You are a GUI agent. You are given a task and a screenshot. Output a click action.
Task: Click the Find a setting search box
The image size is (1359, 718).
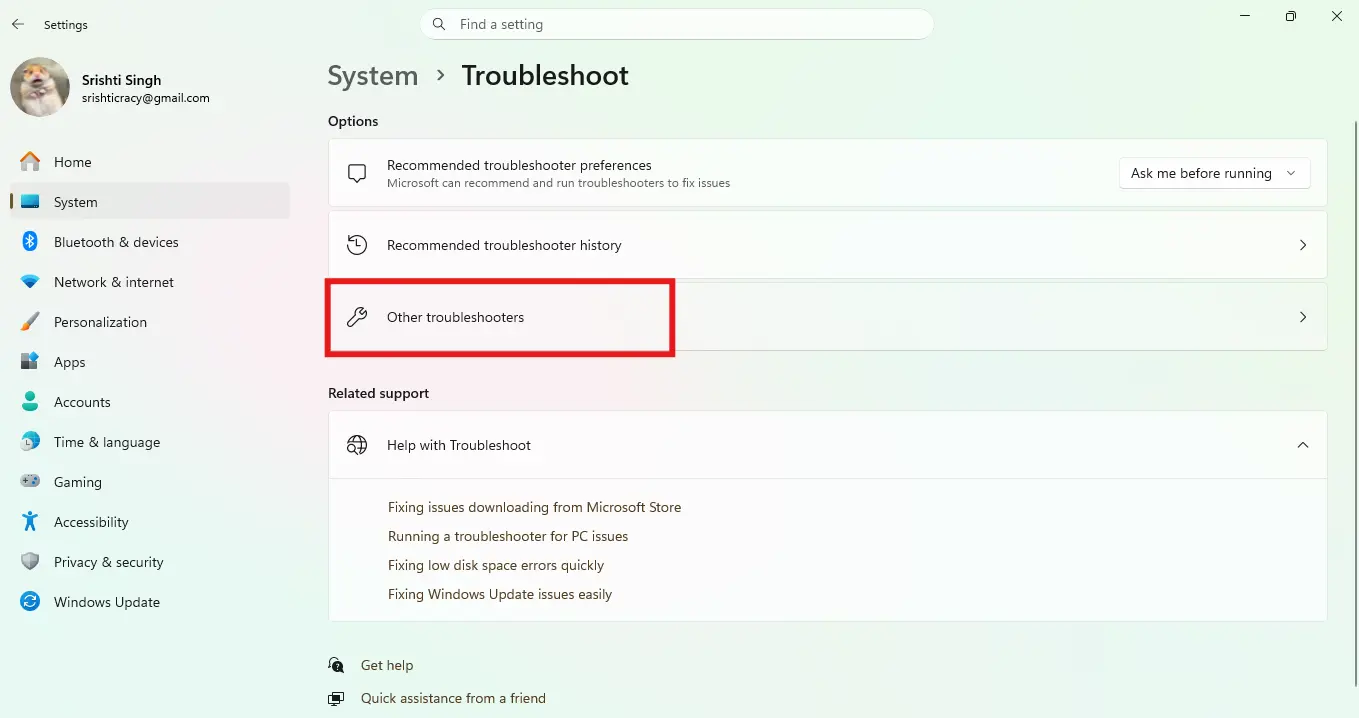[x=677, y=24]
